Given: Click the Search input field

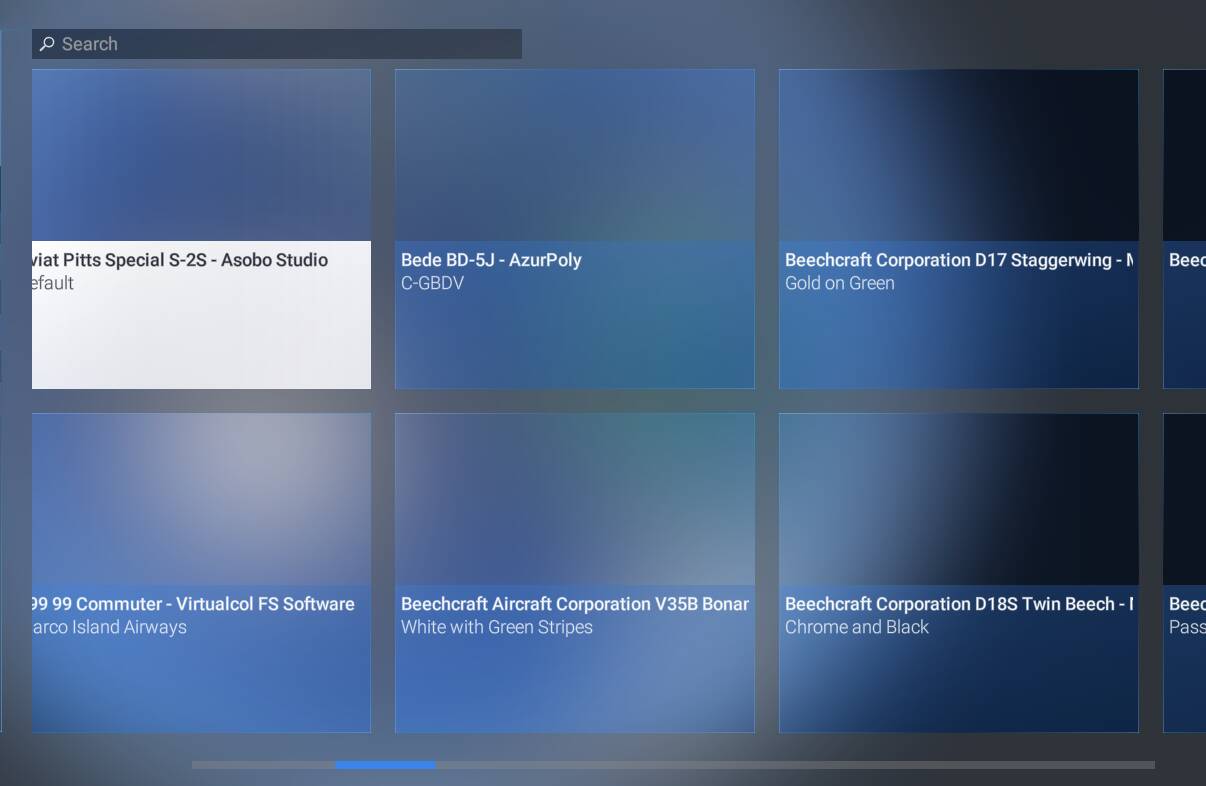Looking at the screenshot, I should (277, 44).
